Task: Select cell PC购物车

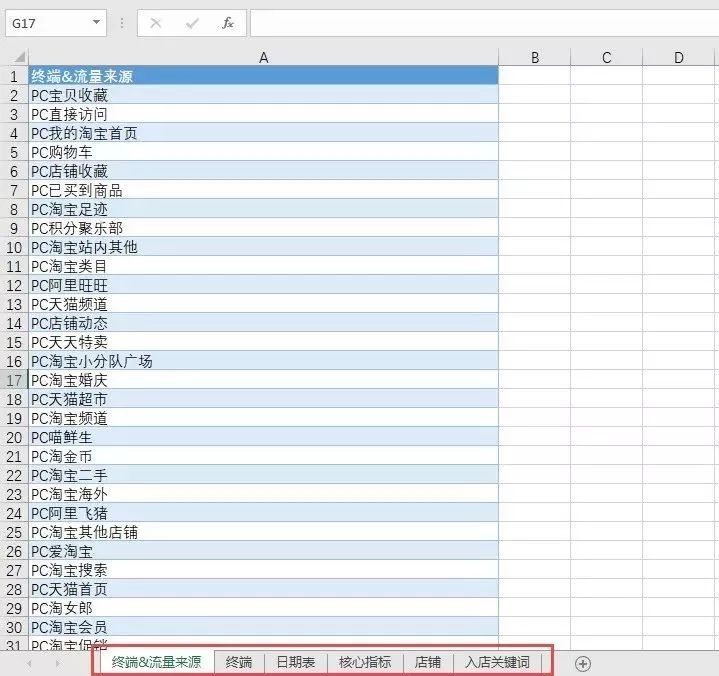Action: click(263, 152)
